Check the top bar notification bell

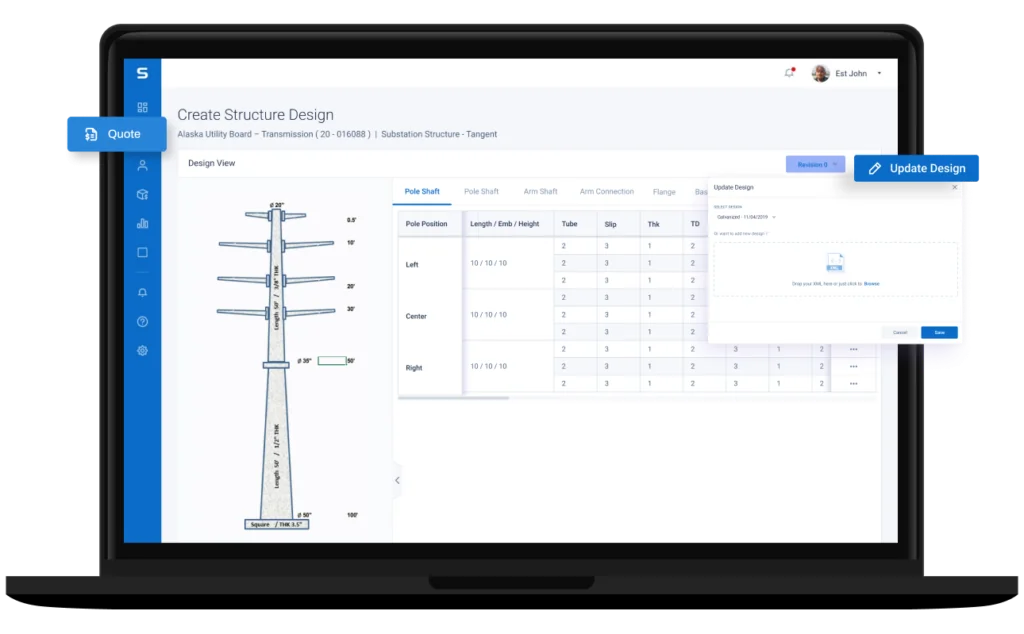789,73
